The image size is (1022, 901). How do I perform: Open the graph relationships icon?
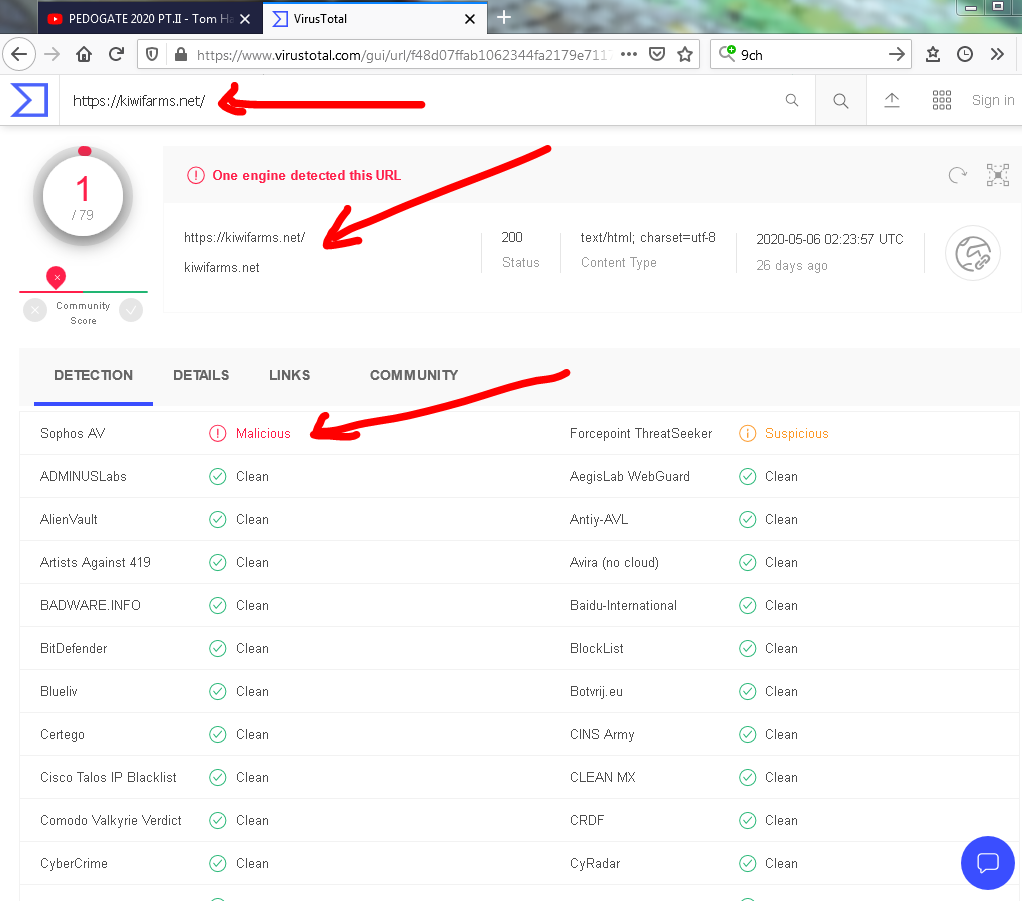998,175
